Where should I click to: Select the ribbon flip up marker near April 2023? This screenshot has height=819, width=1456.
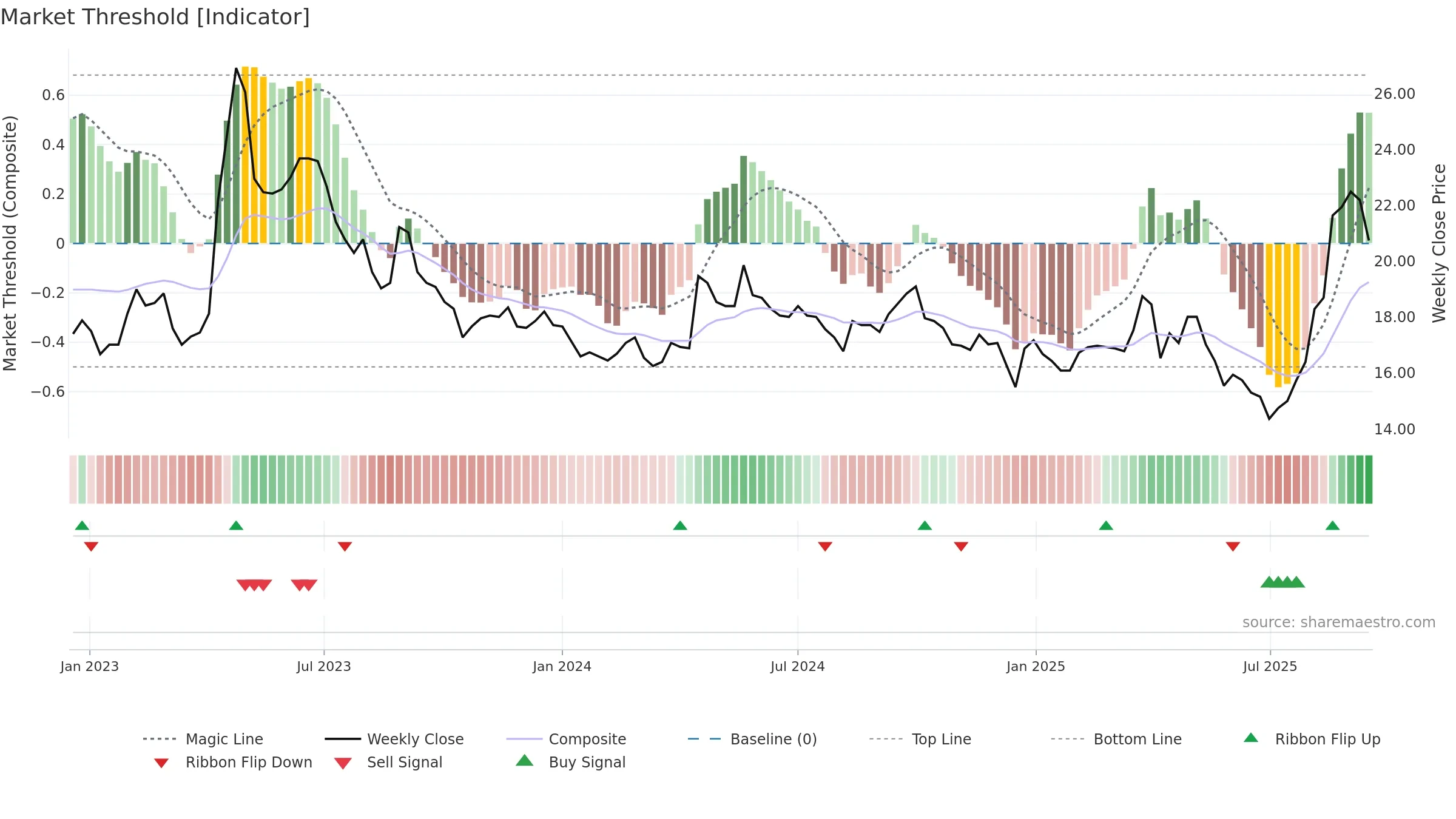(x=236, y=525)
